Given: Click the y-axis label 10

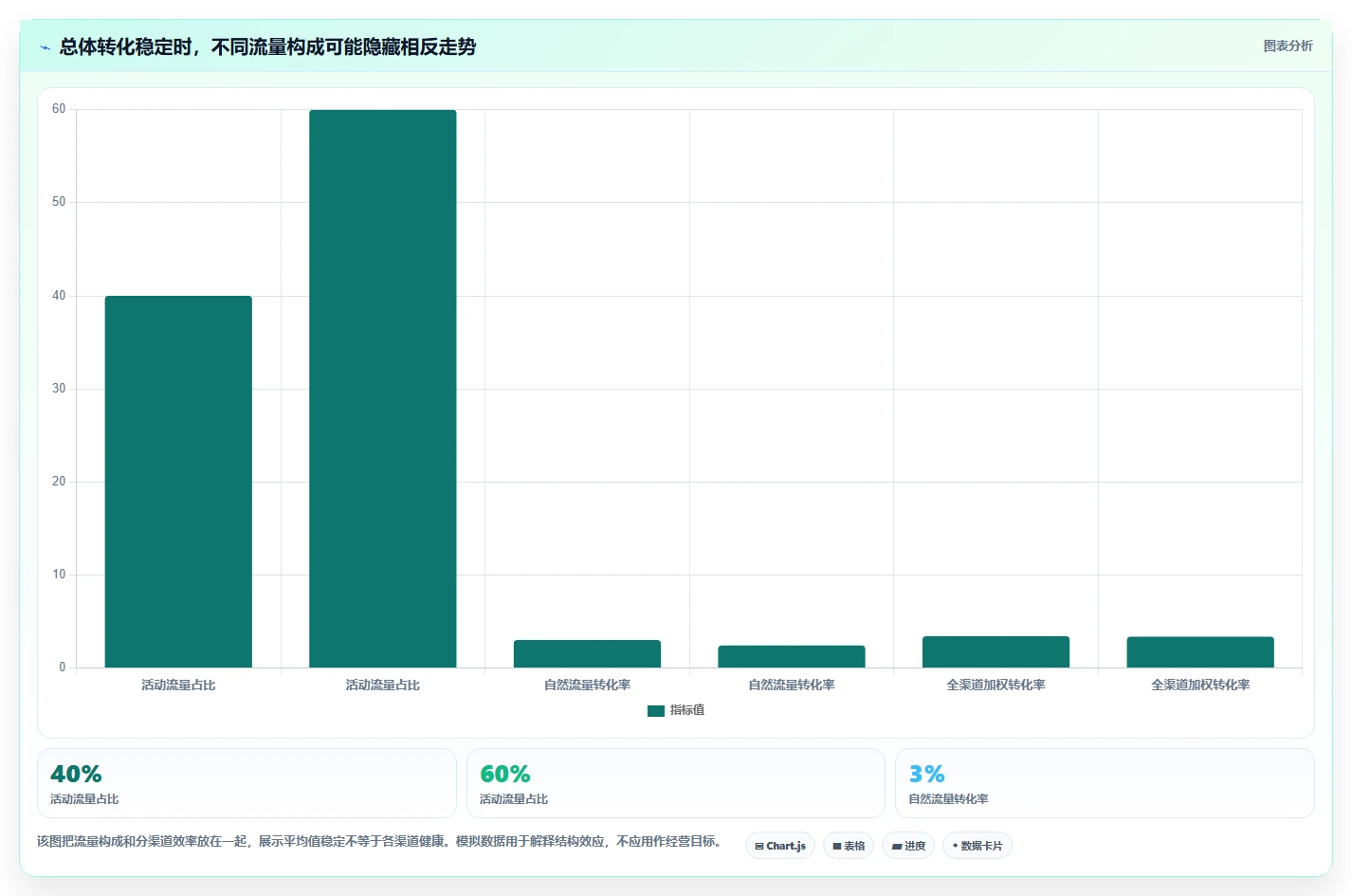Looking at the screenshot, I should tap(59, 575).
